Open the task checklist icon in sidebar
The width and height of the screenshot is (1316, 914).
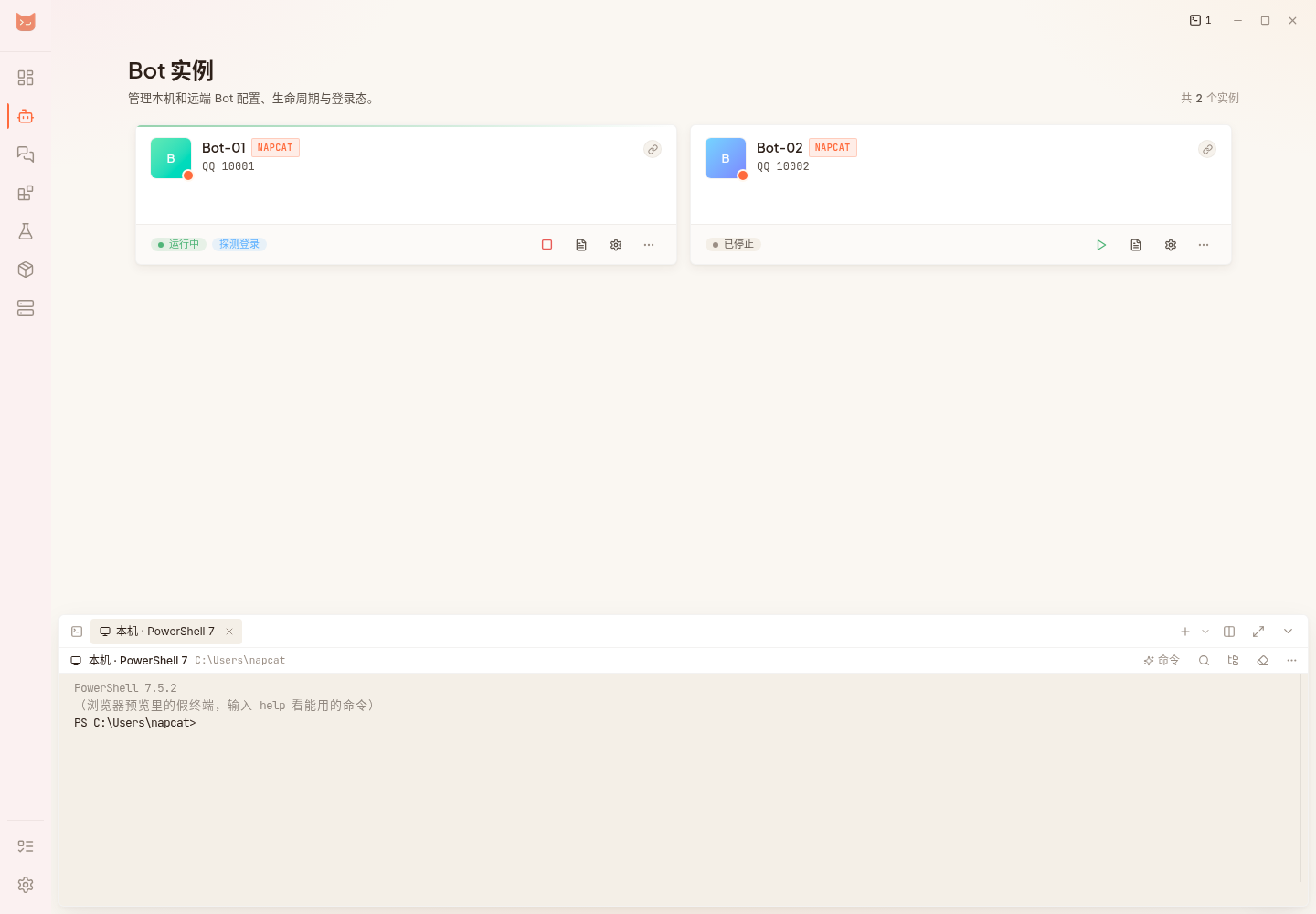(x=26, y=846)
